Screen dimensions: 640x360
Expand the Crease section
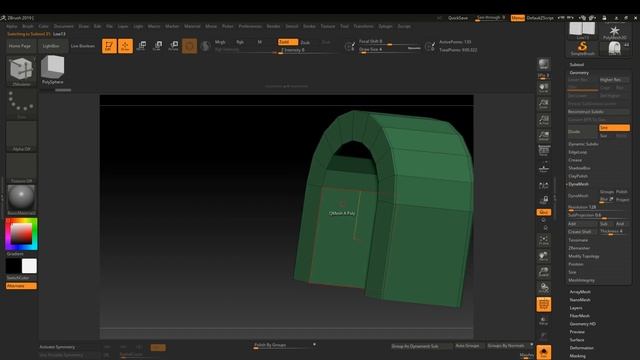click(575, 160)
